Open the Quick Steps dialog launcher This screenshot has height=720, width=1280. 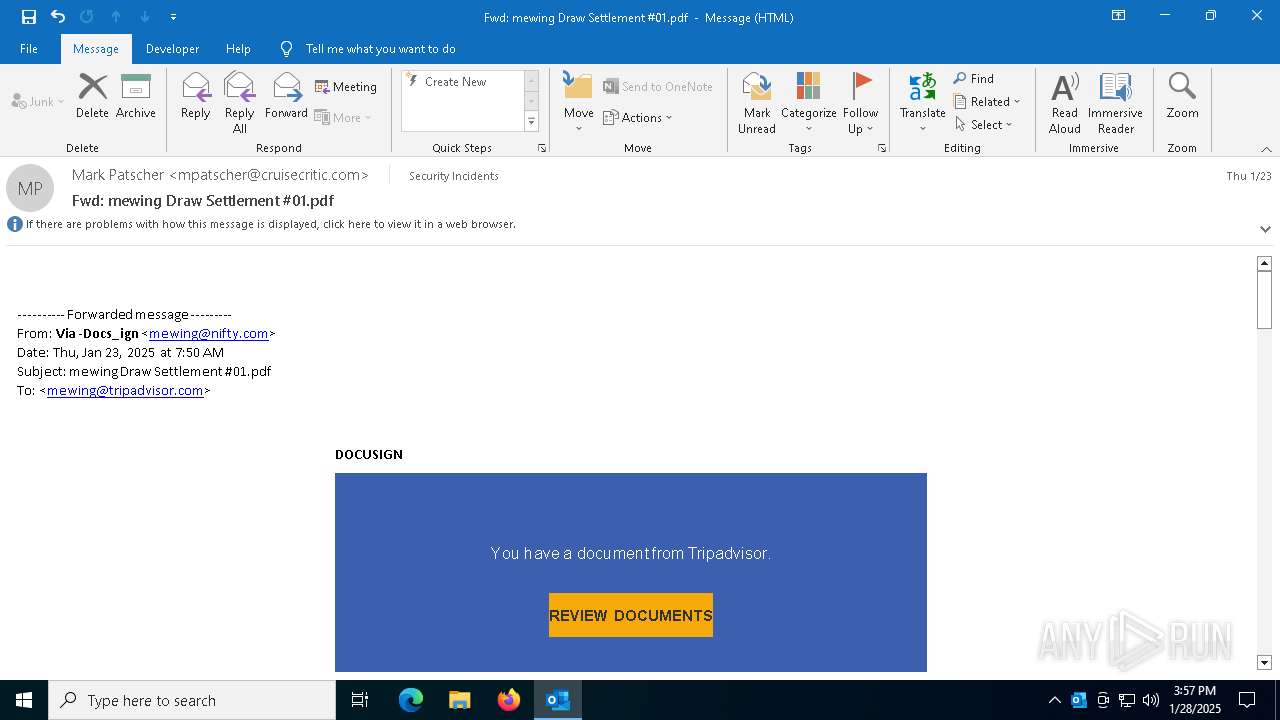[x=542, y=148]
